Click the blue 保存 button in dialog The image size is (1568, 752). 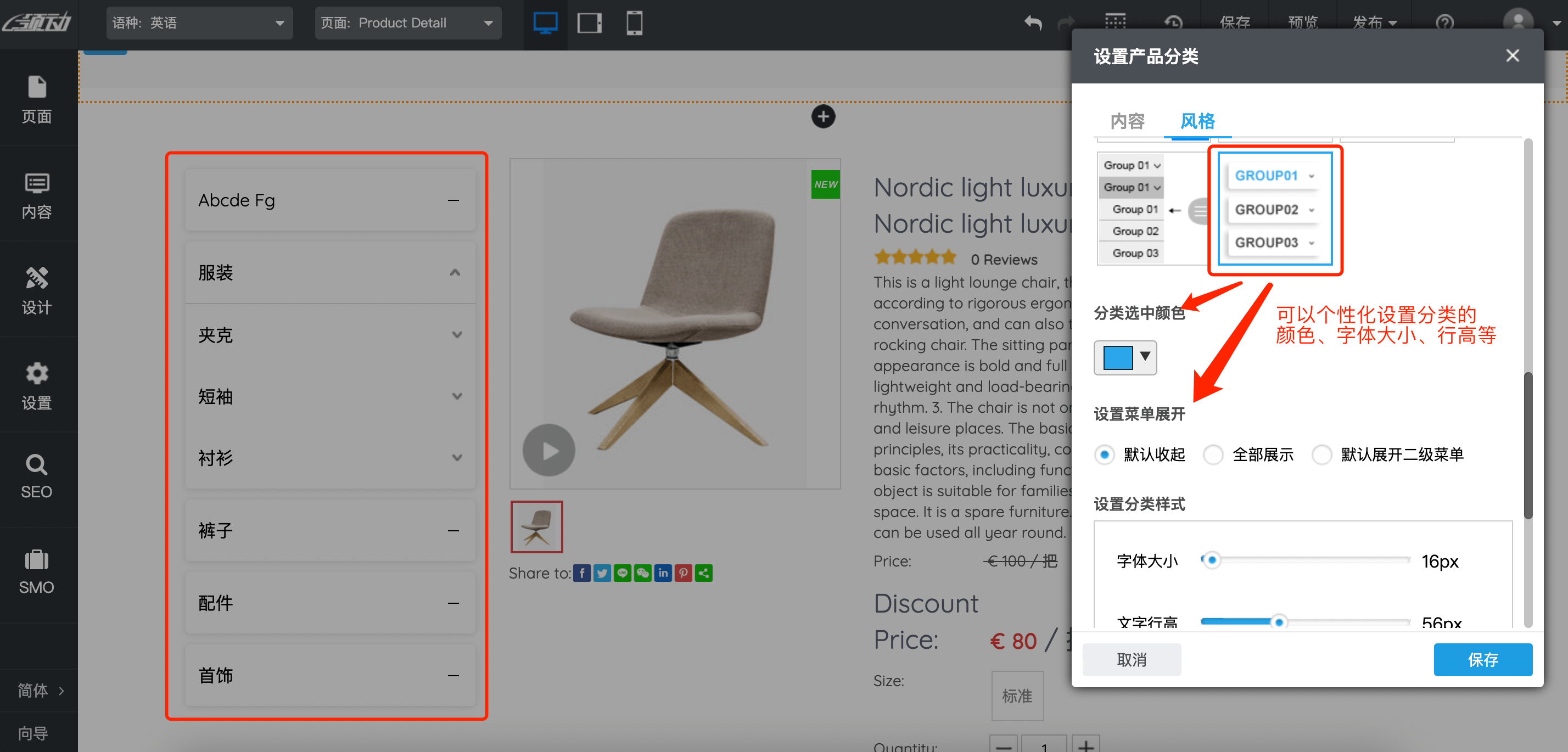(1482, 660)
